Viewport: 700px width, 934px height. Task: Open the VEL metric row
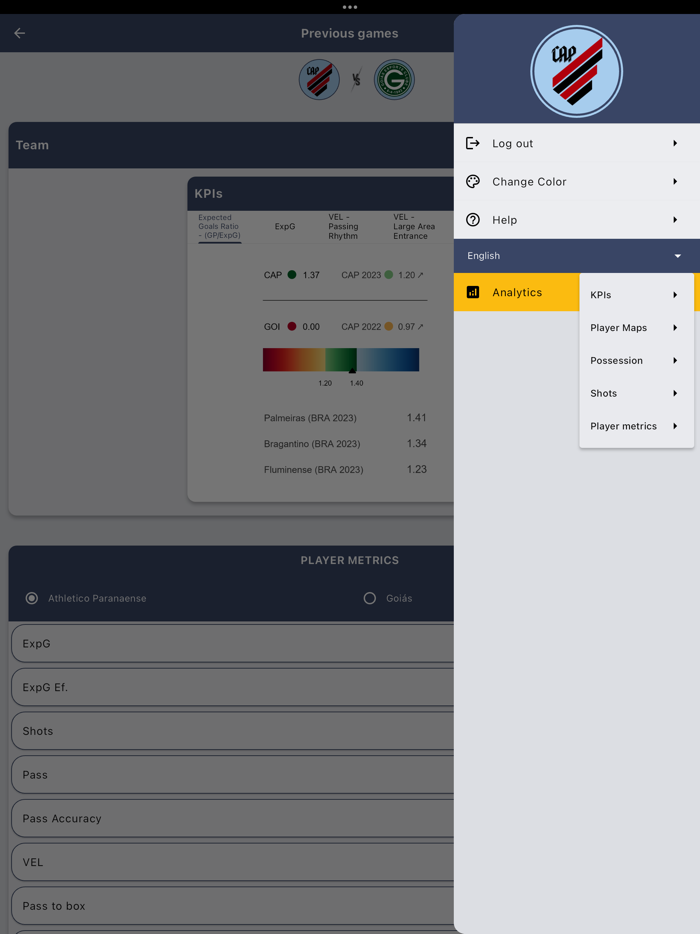[x=232, y=862]
